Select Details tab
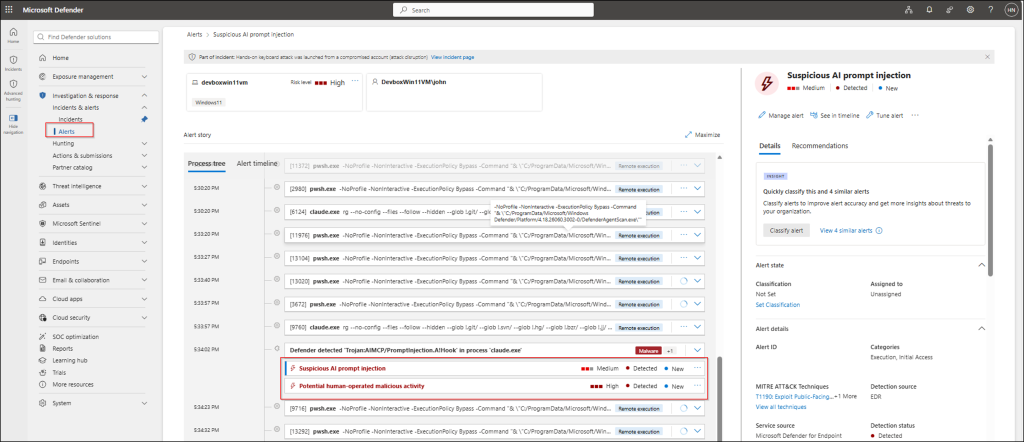This screenshot has width=1024, height=442. point(769,146)
